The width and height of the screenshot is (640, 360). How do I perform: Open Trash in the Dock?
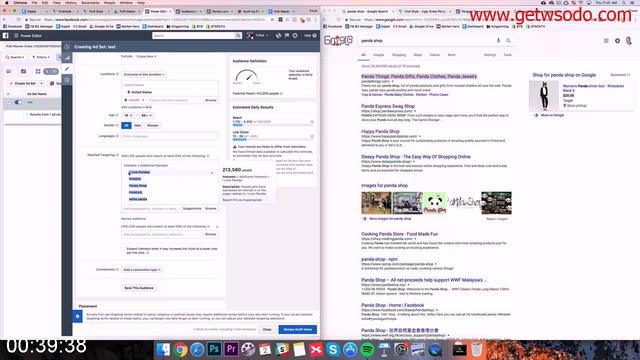pos(476,349)
